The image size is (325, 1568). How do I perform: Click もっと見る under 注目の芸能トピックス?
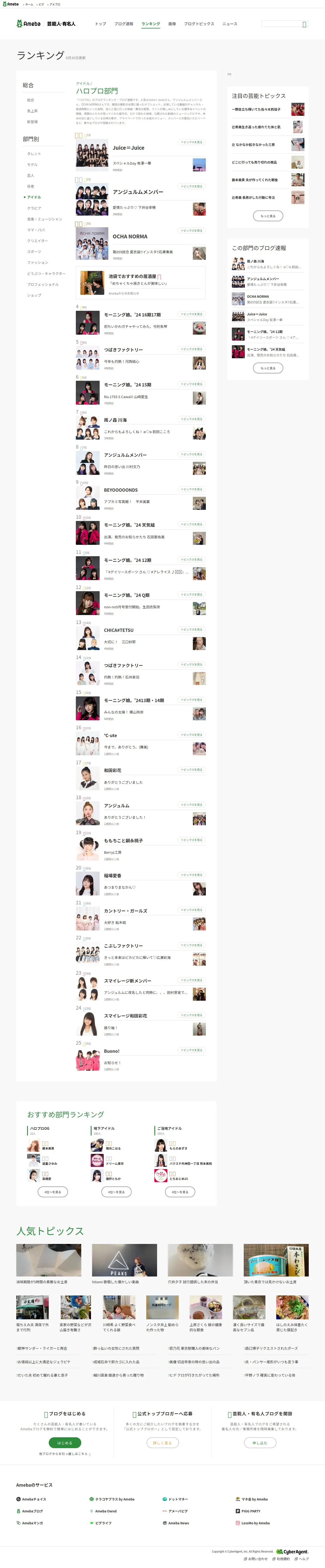pyautogui.click(x=268, y=216)
